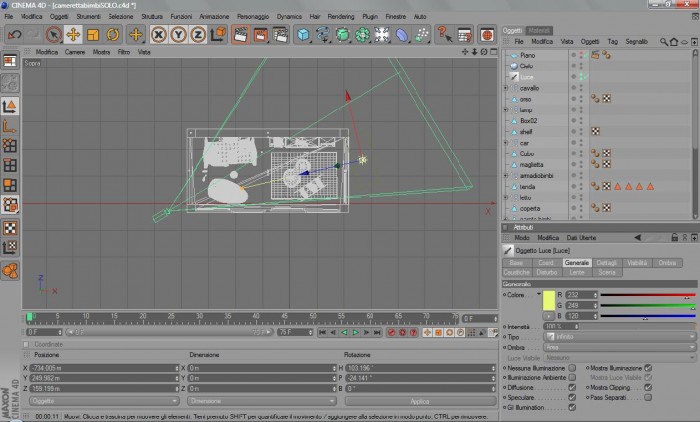Click the help question mark icon

[x=444, y=34]
